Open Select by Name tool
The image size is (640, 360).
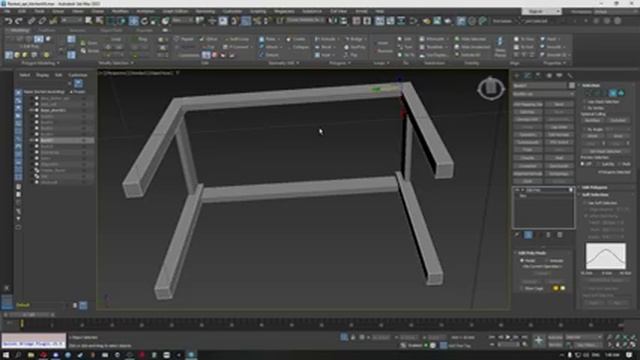click(x=99, y=21)
